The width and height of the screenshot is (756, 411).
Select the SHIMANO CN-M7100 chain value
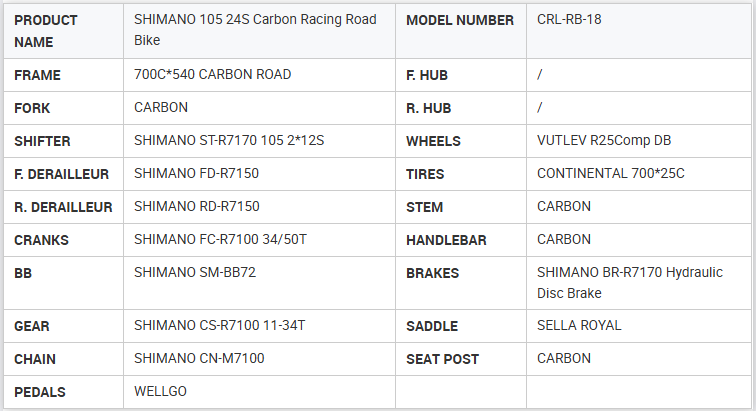pyautogui.click(x=199, y=359)
